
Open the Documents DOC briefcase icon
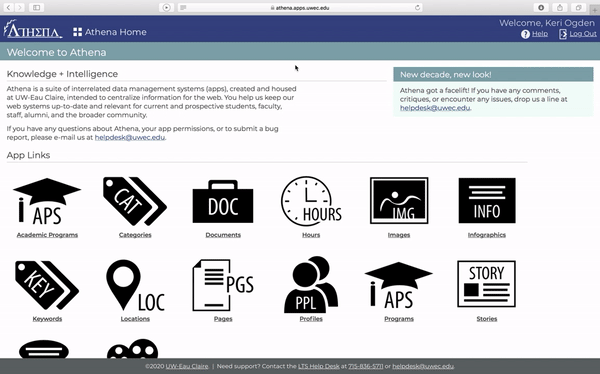click(x=223, y=202)
